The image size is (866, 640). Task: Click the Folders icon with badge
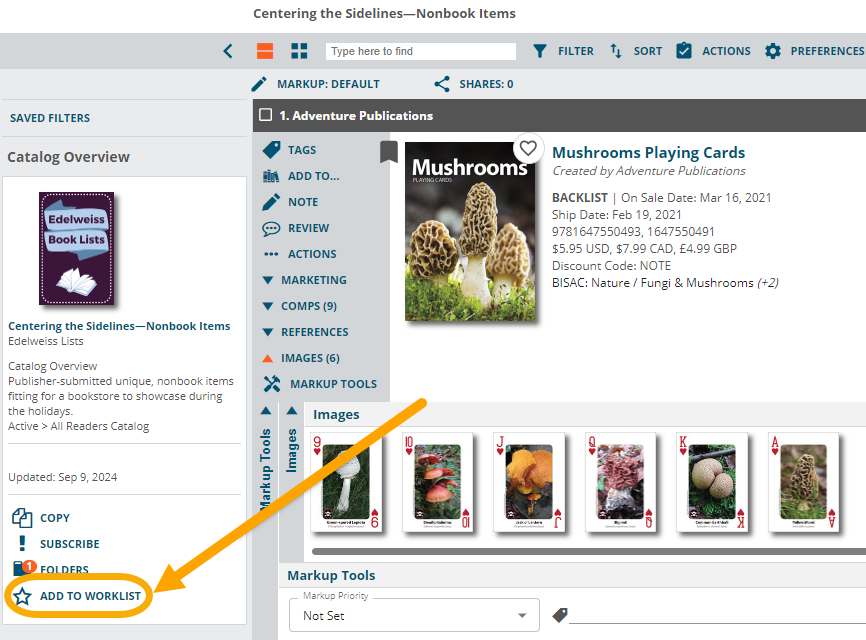click(x=24, y=568)
